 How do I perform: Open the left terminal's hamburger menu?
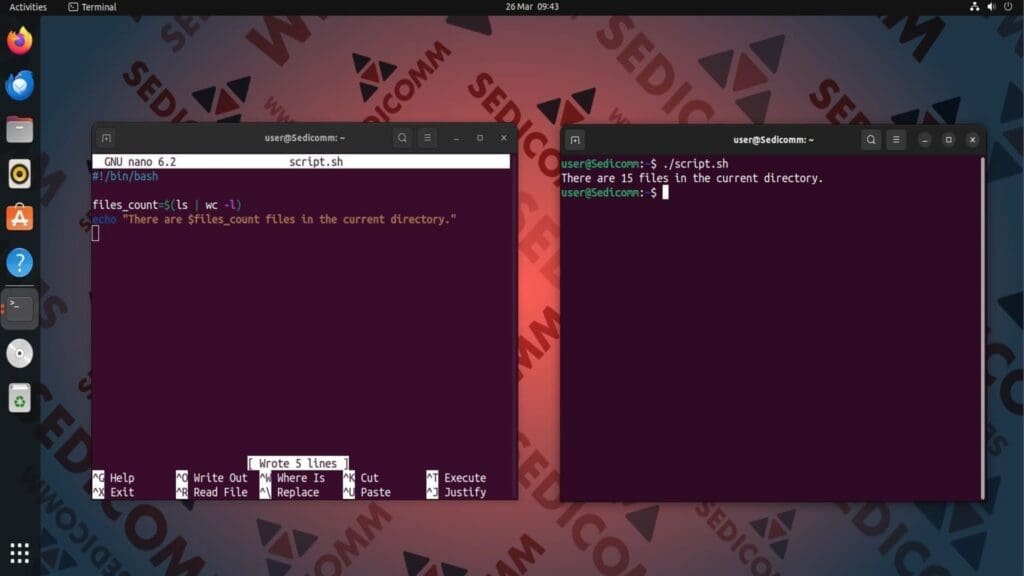[x=428, y=138]
